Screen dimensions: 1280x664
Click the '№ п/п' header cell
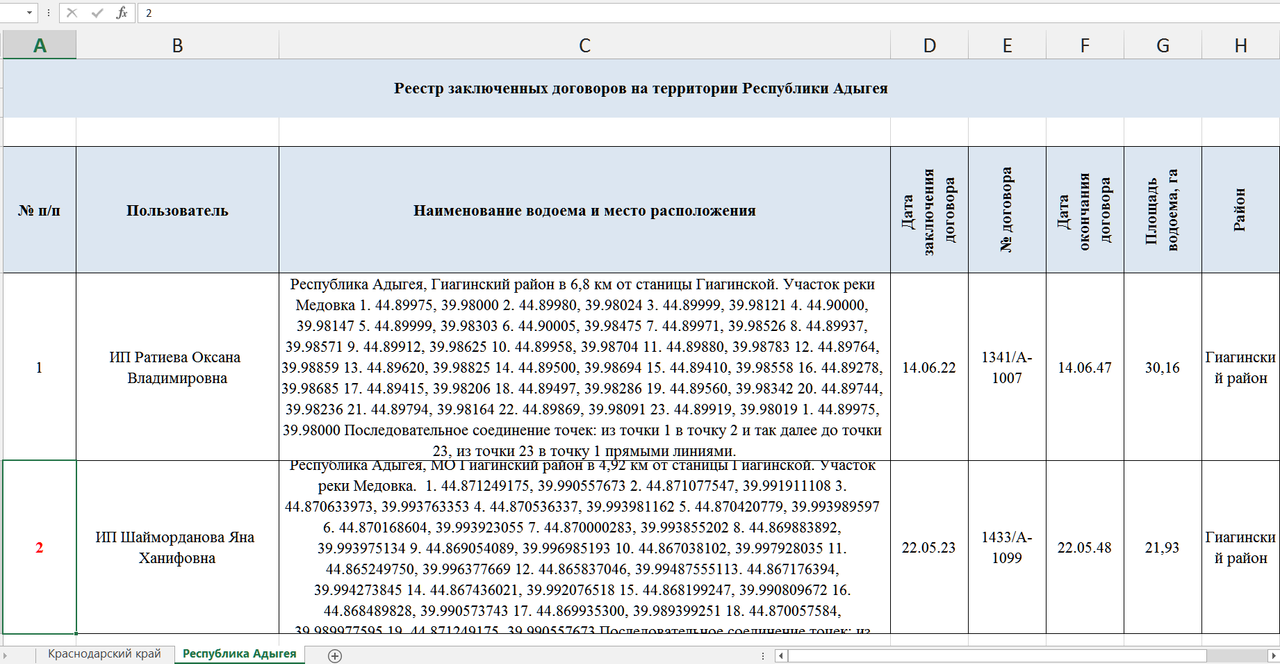(40, 210)
